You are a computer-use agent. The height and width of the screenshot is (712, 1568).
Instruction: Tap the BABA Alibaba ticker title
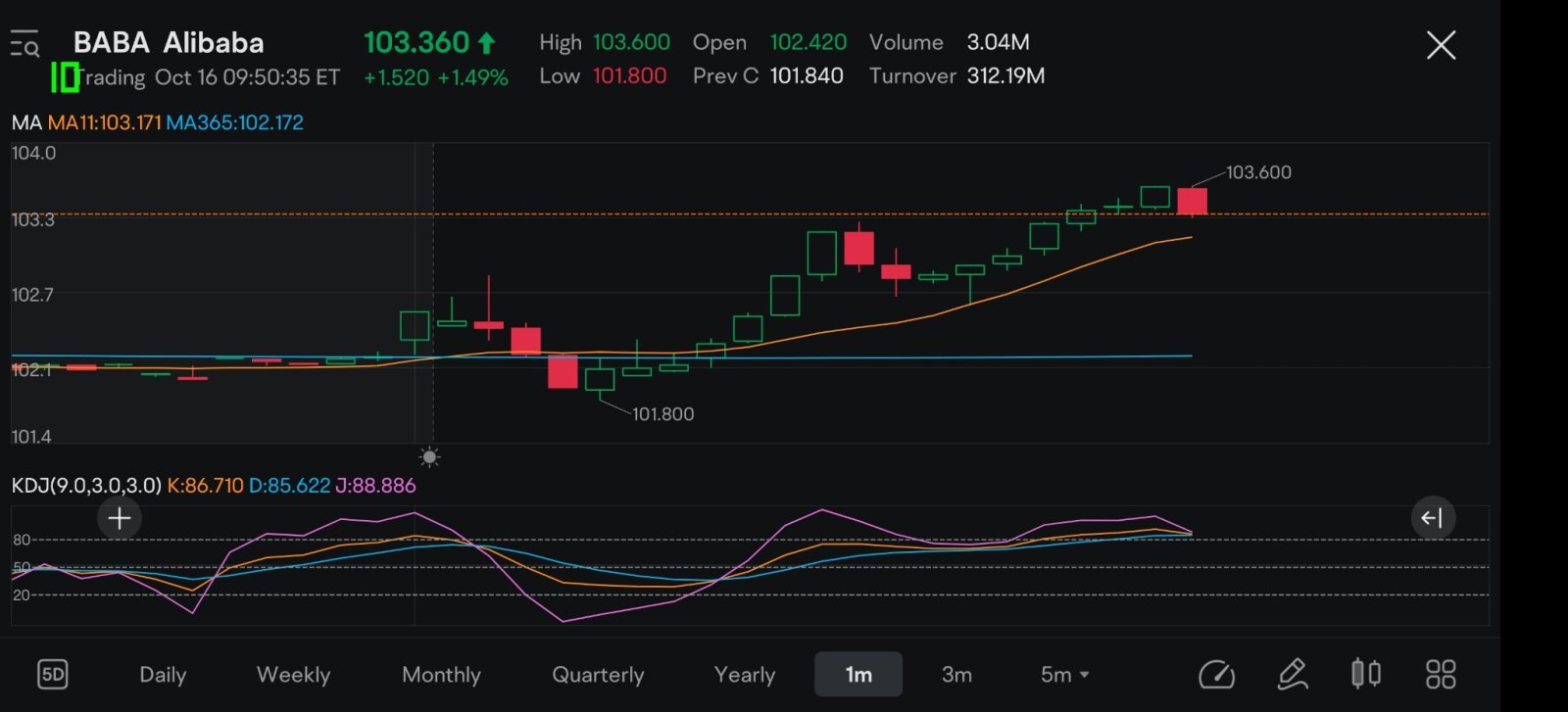169,42
